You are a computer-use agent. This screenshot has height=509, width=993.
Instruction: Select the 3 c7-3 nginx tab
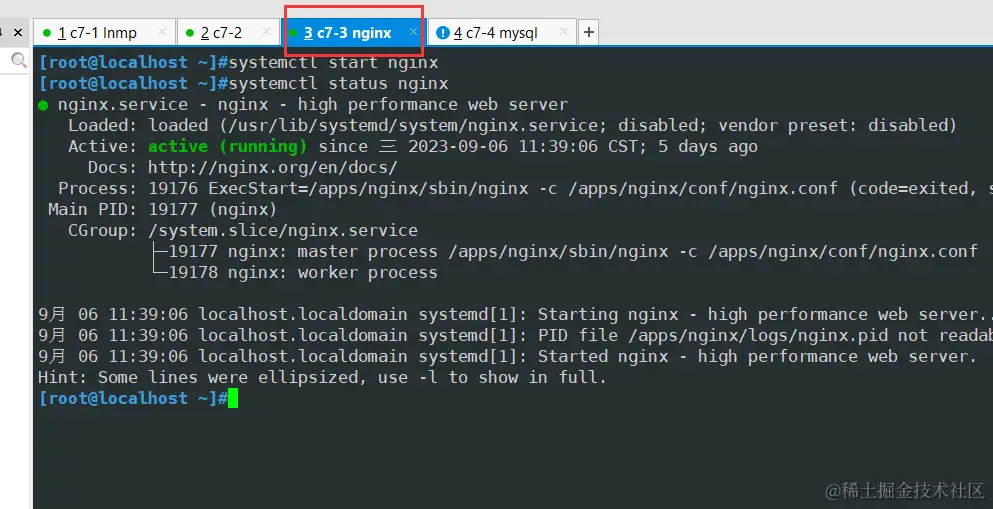[x=353, y=32]
